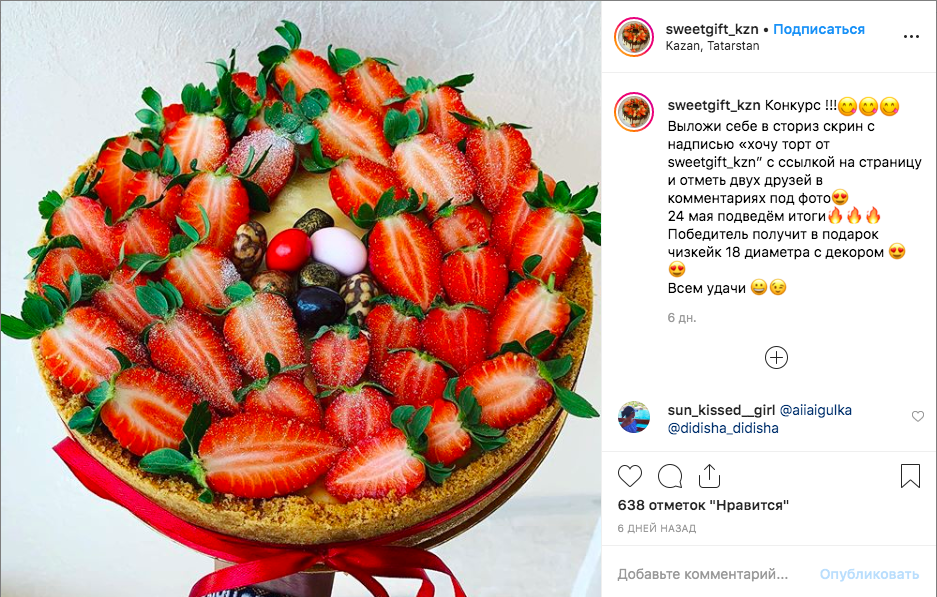The height and width of the screenshot is (597, 937).
Task: View the 638 отметок "Нравится" likes list
Action: [703, 505]
